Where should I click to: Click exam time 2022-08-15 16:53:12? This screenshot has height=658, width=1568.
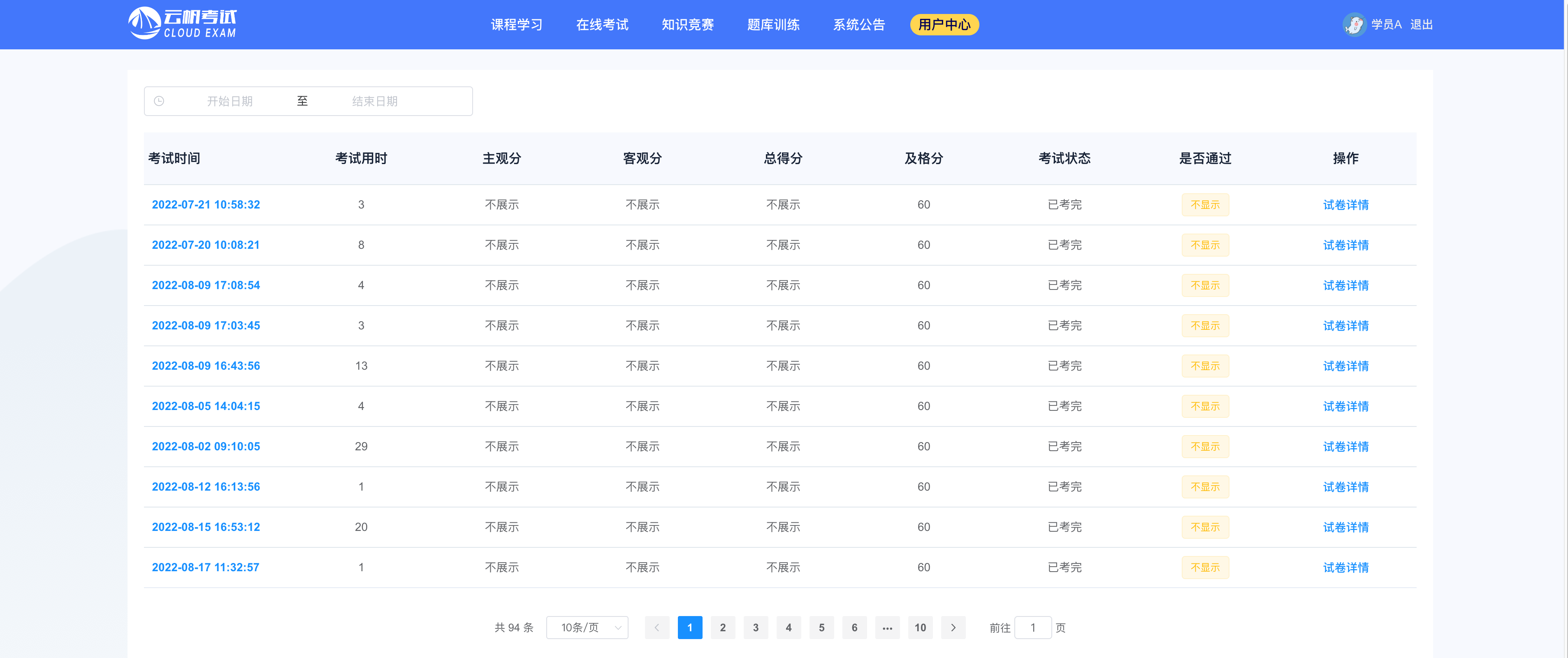click(206, 527)
